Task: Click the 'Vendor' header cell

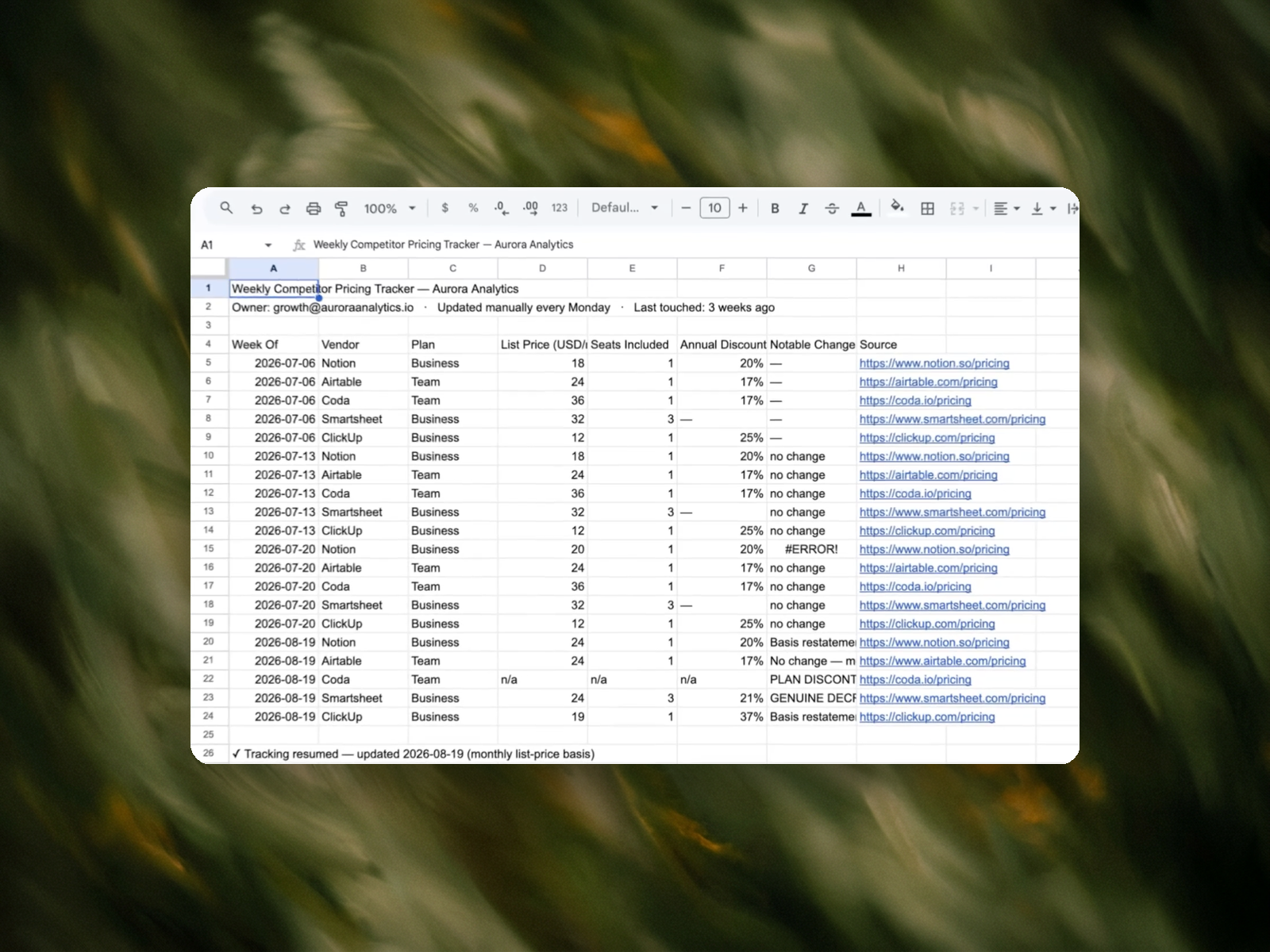Action: [x=364, y=344]
